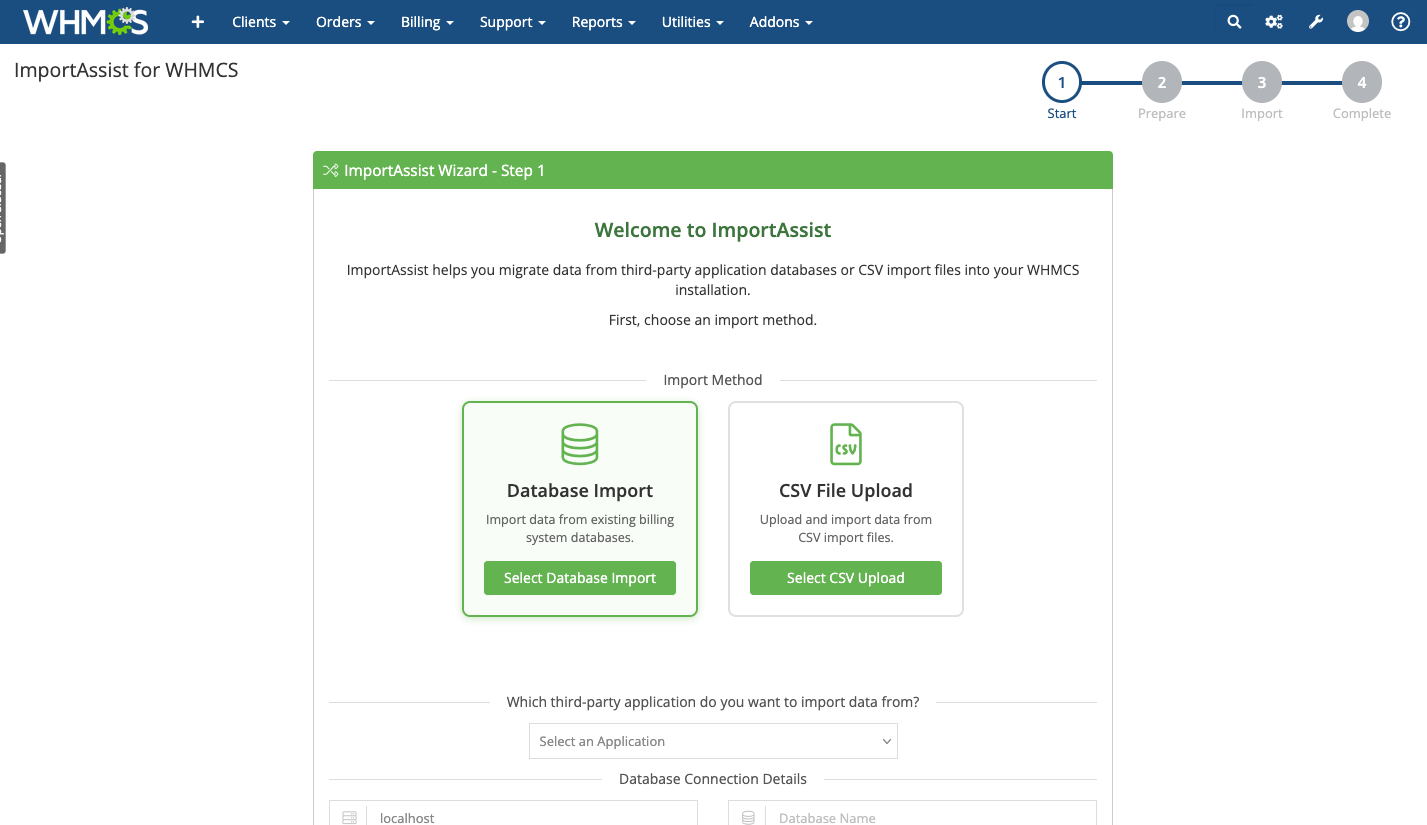1427x825 pixels.
Task: Expand the Clients menu
Action: click(x=260, y=22)
